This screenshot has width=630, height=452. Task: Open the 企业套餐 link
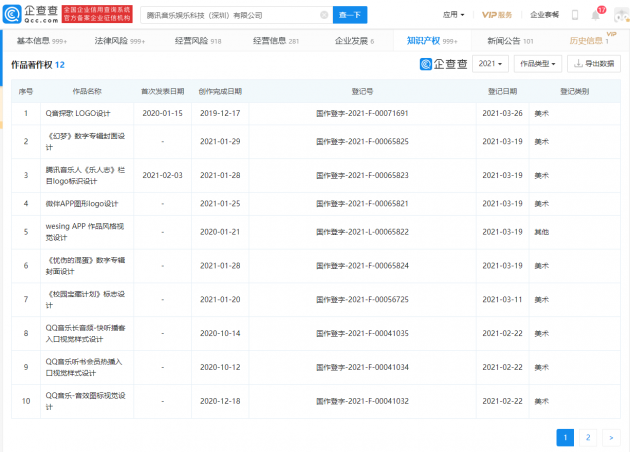click(544, 15)
